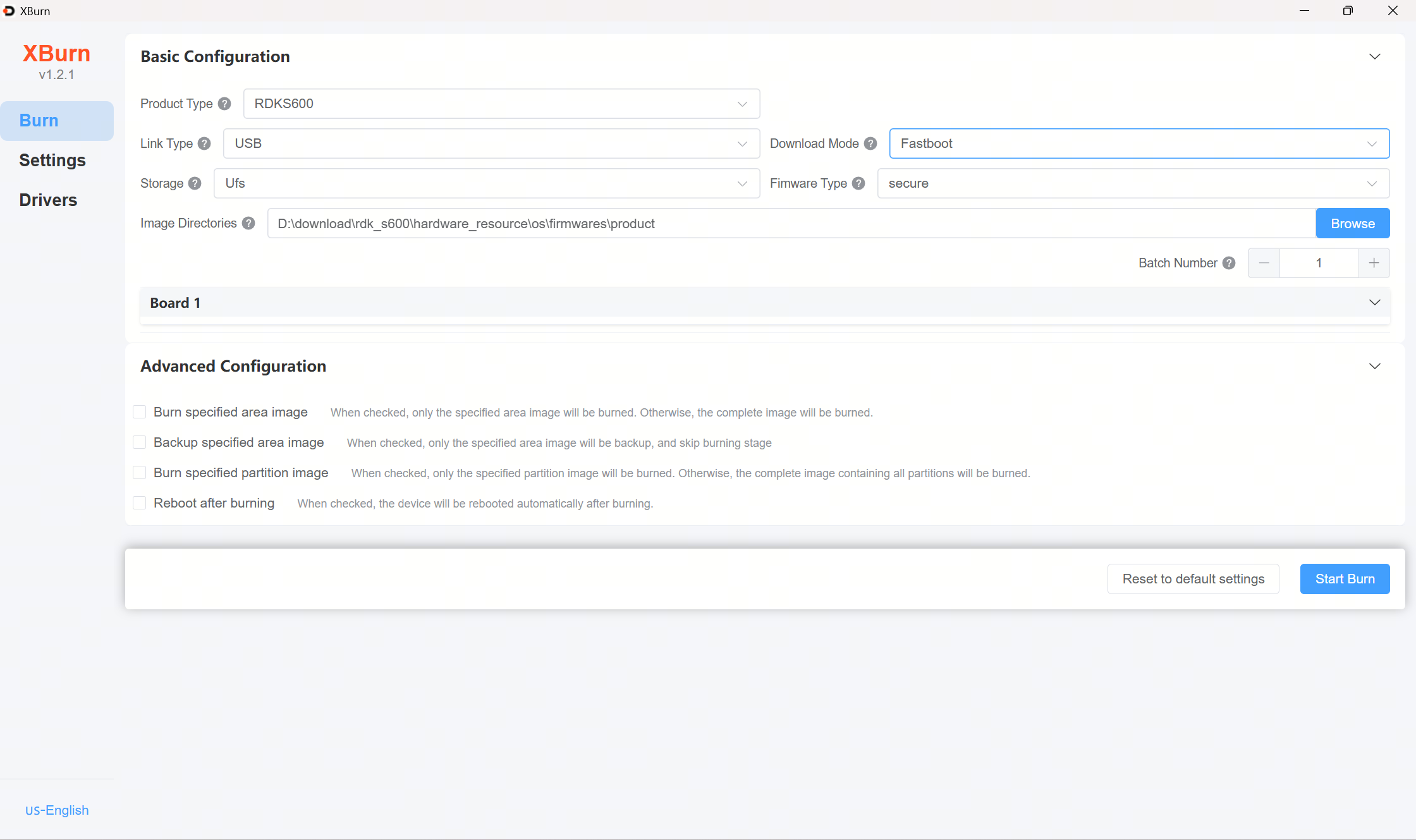Open the Fimware Type secure dropdown
Image resolution: width=1416 pixels, height=840 pixels.
pos(1133,183)
